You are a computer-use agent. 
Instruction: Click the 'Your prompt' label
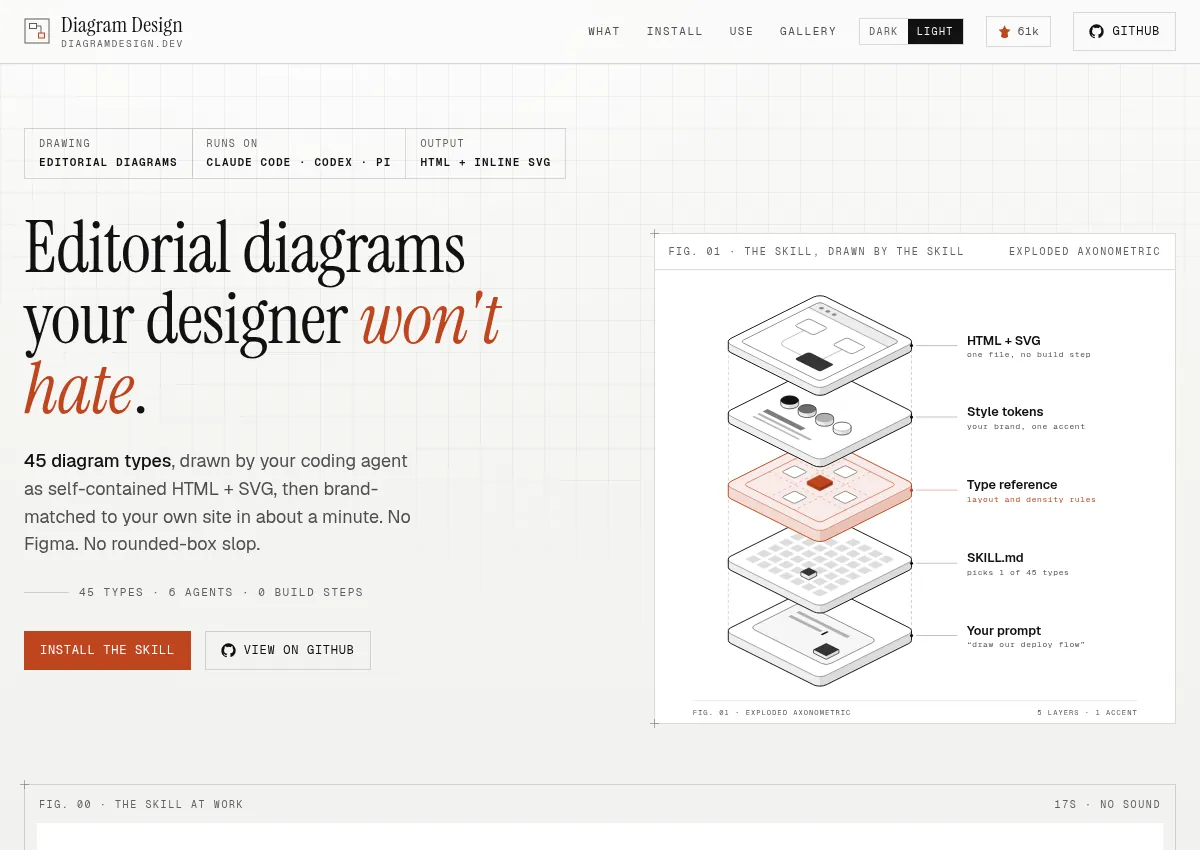tap(1004, 631)
